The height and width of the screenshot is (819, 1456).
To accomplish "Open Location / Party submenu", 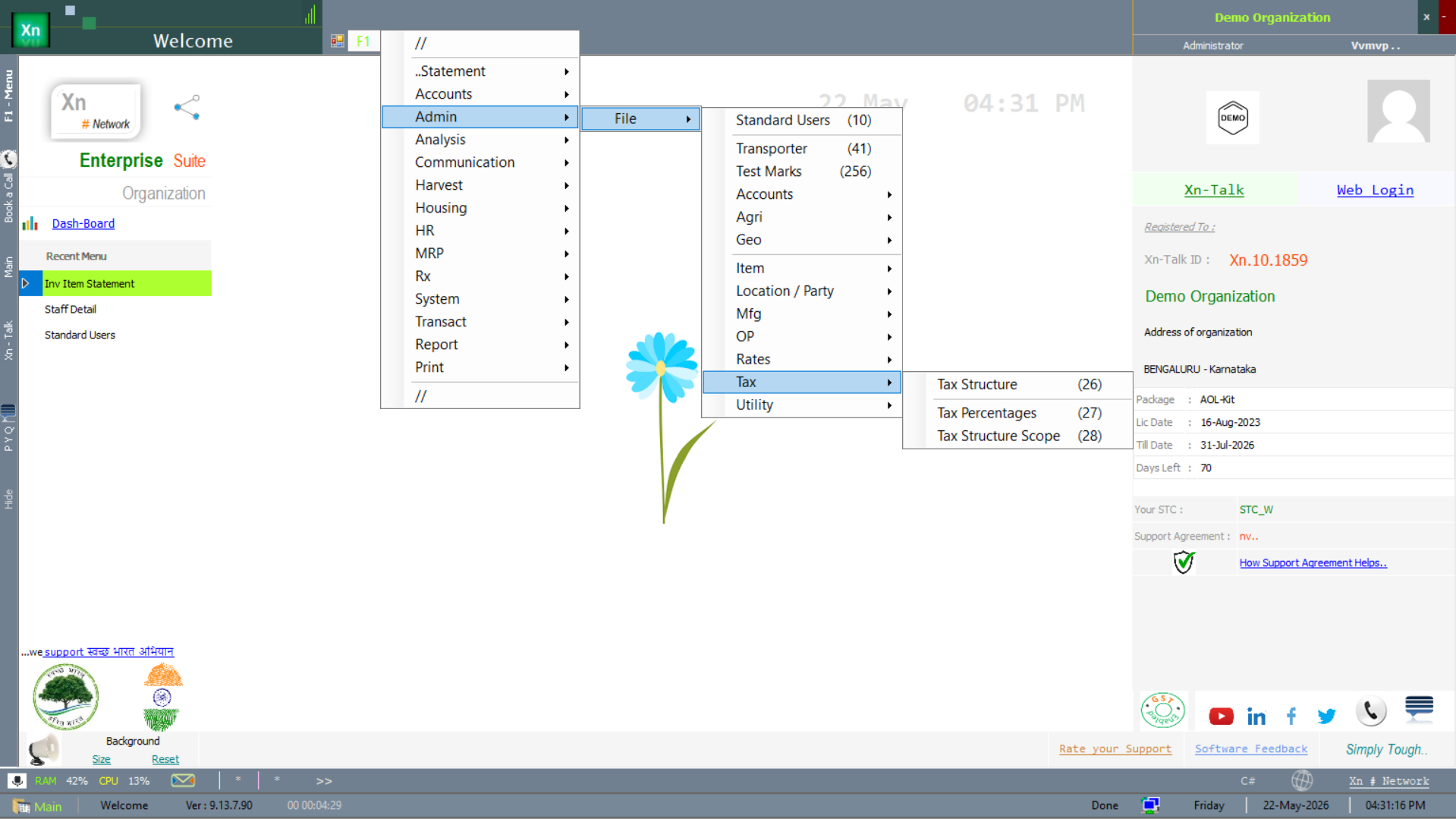I will pos(803,291).
